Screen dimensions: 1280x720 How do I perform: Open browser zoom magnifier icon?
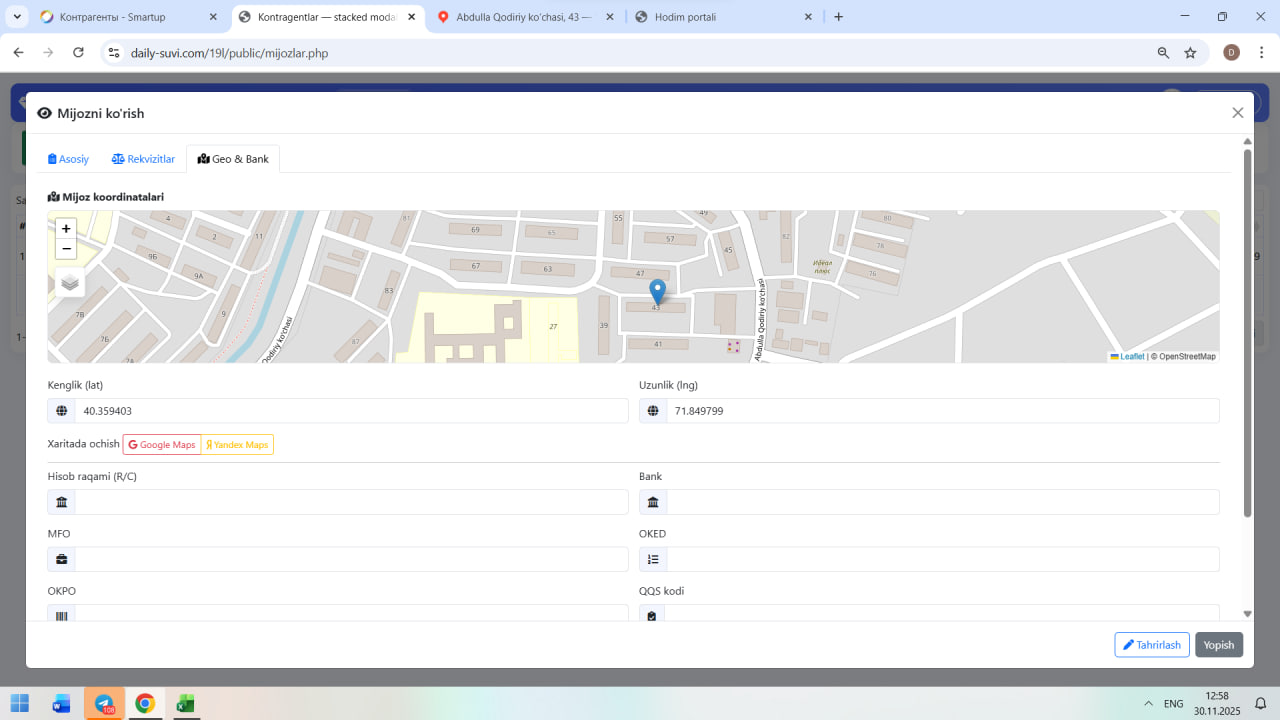click(1163, 52)
